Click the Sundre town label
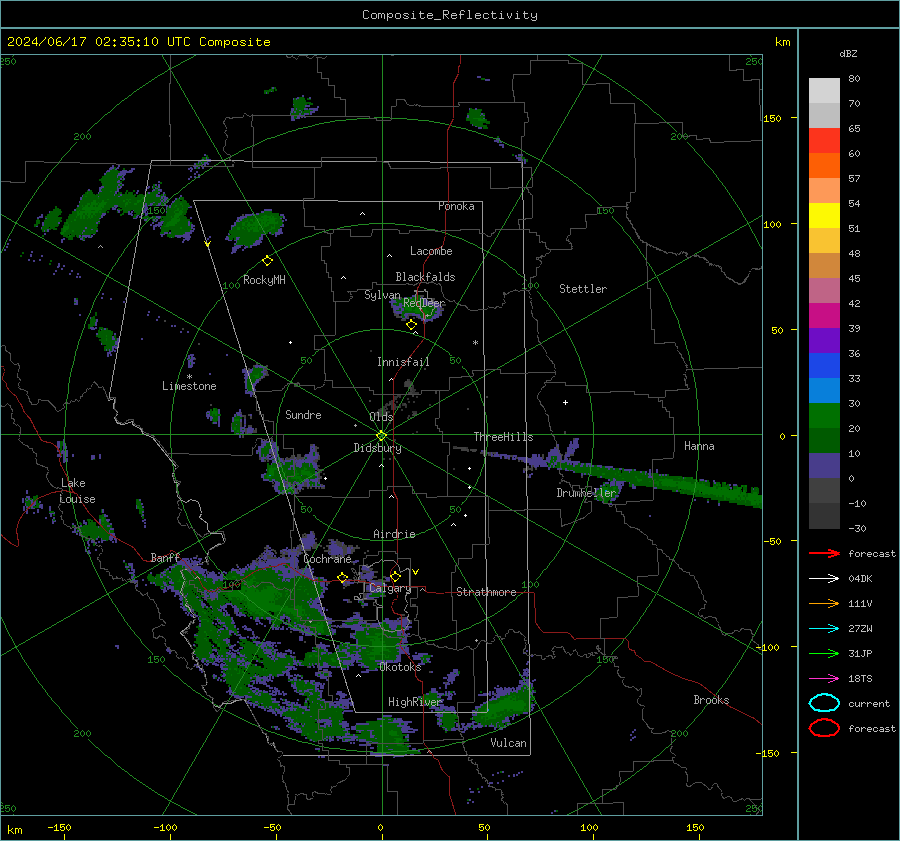This screenshot has height=841, width=900. [303, 414]
